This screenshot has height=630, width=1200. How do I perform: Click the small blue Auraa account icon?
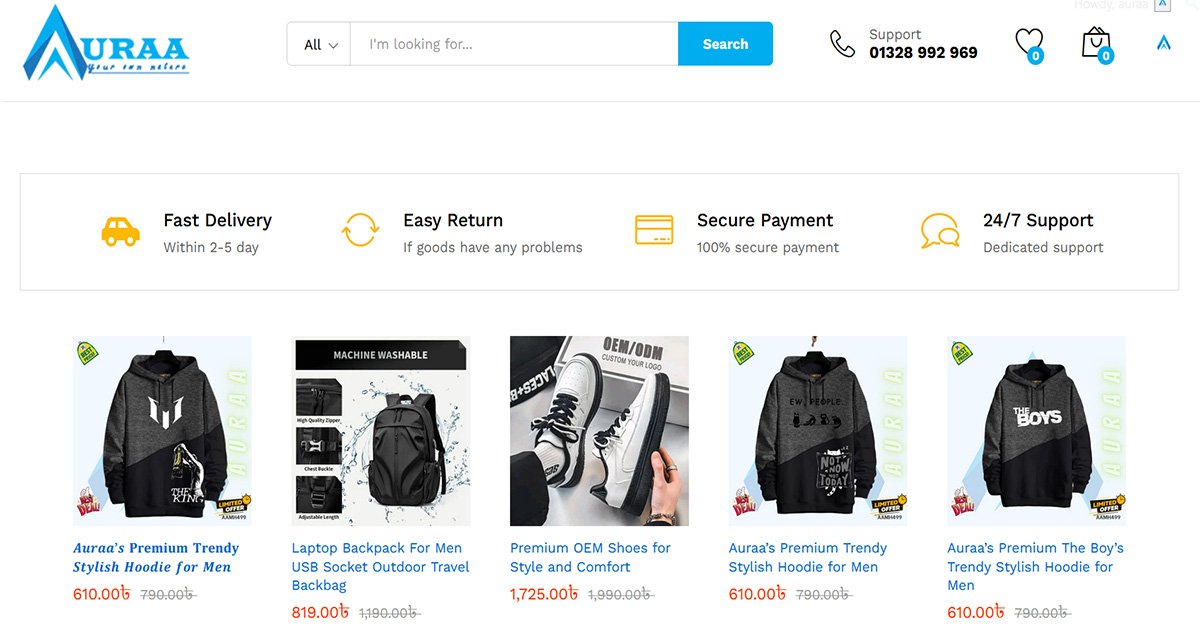pos(1163,43)
